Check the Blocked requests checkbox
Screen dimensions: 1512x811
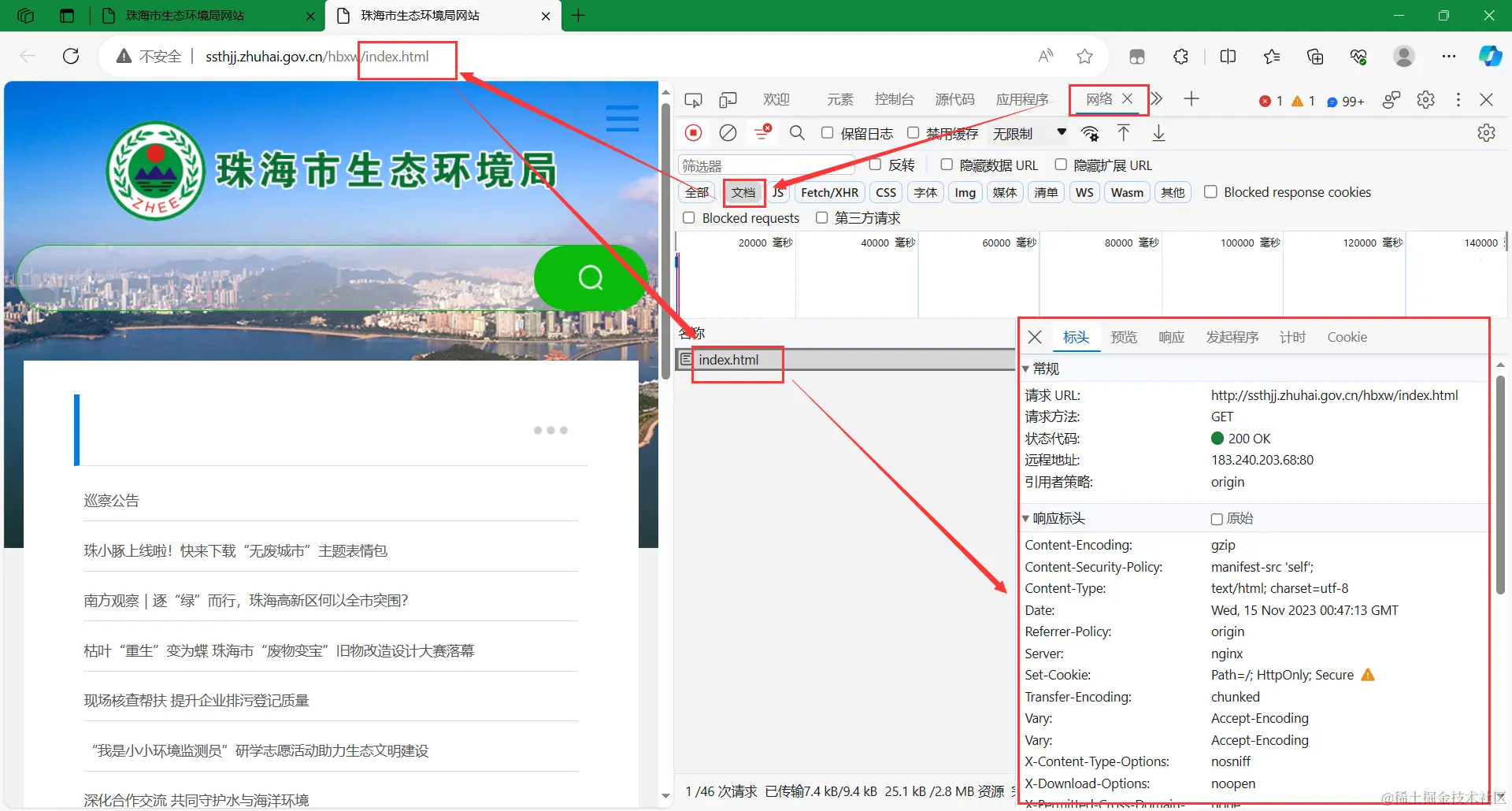tap(689, 217)
